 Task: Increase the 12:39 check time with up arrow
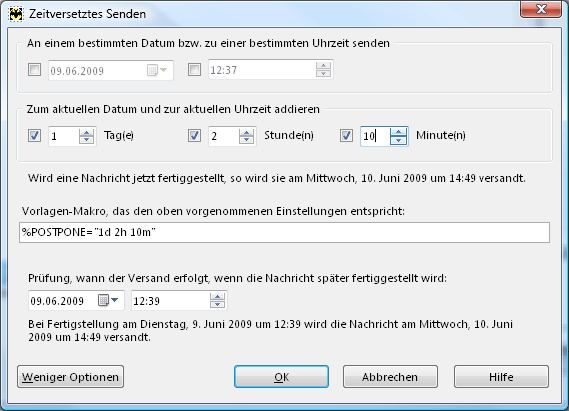(217, 297)
